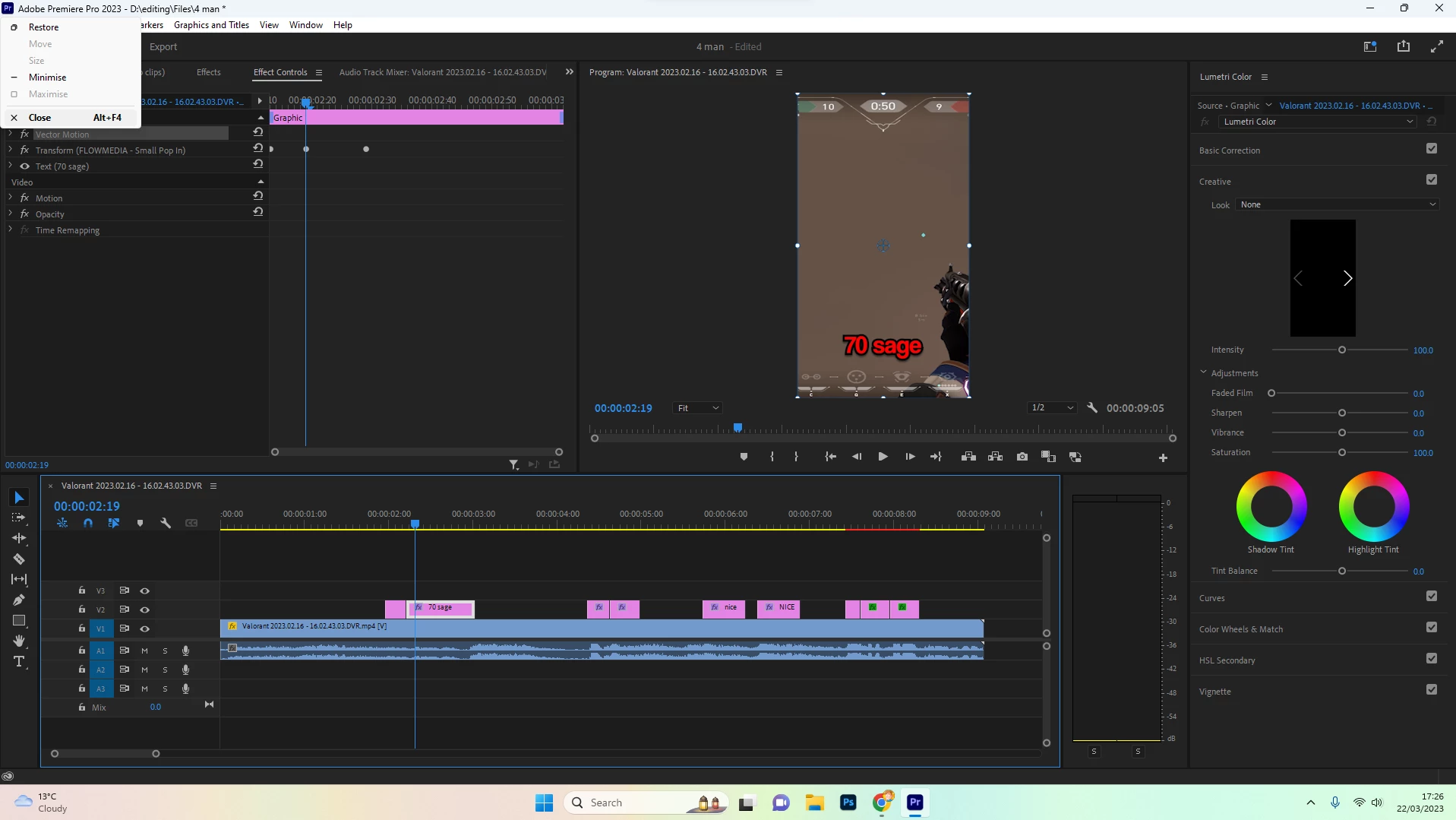Add a marker in the timeline header
The height and width of the screenshot is (820, 1456).
[140, 524]
